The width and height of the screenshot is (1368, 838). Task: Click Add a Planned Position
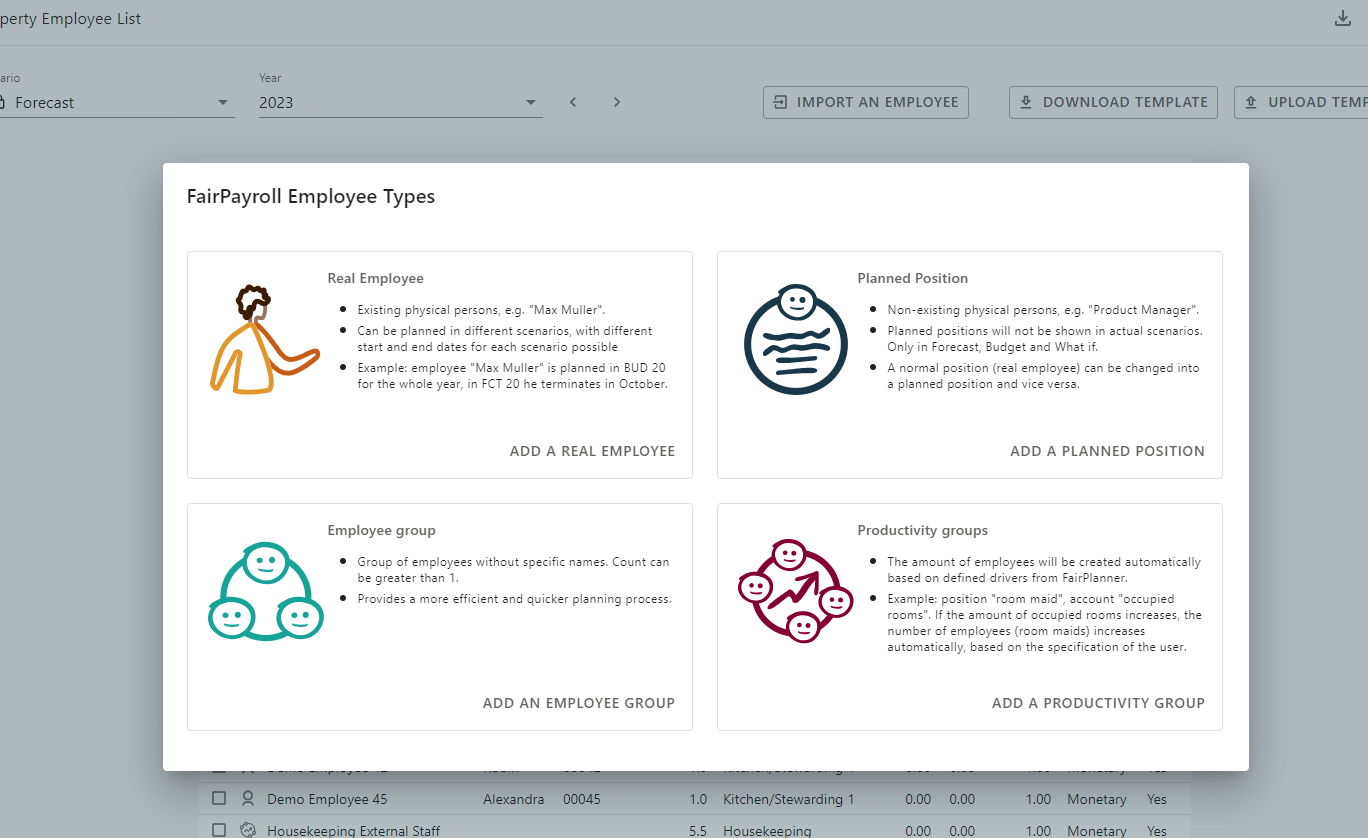click(1107, 451)
